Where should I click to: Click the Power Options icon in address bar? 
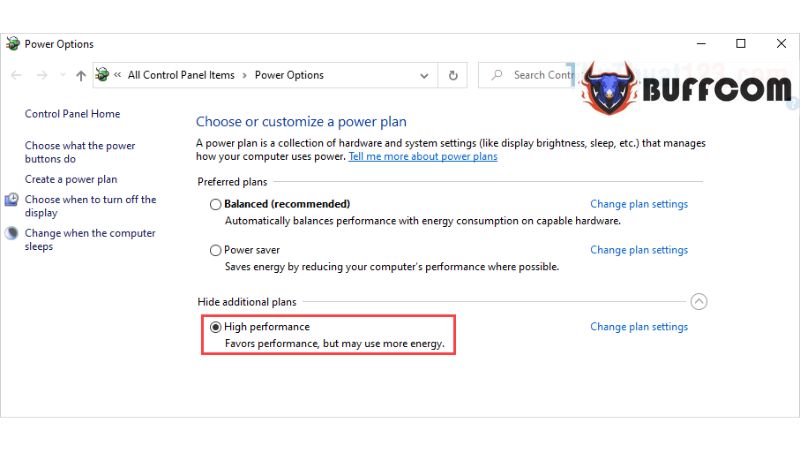coord(102,74)
